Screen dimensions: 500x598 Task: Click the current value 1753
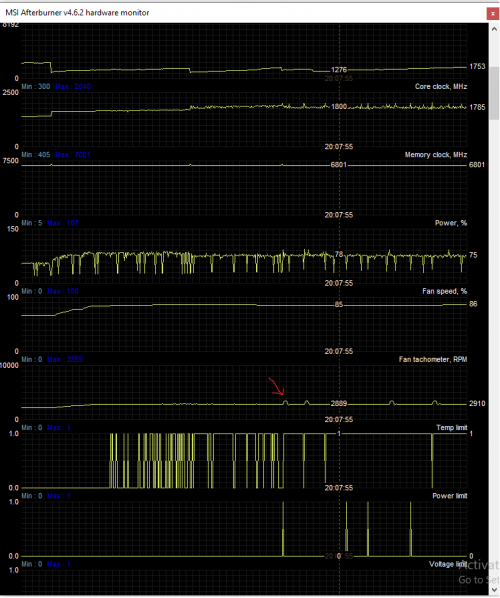477,67
